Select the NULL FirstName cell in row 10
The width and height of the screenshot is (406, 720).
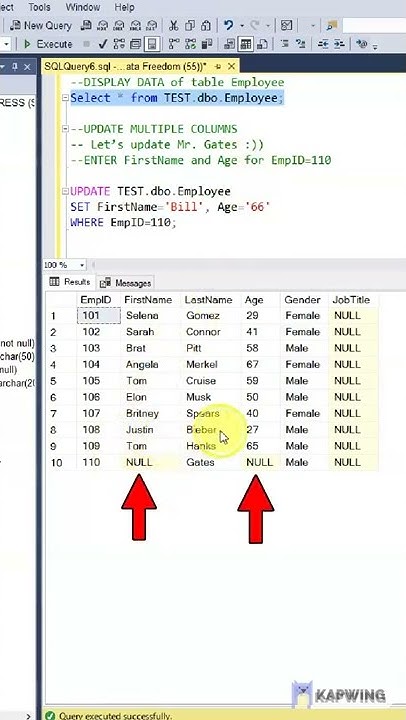[x=150, y=462]
